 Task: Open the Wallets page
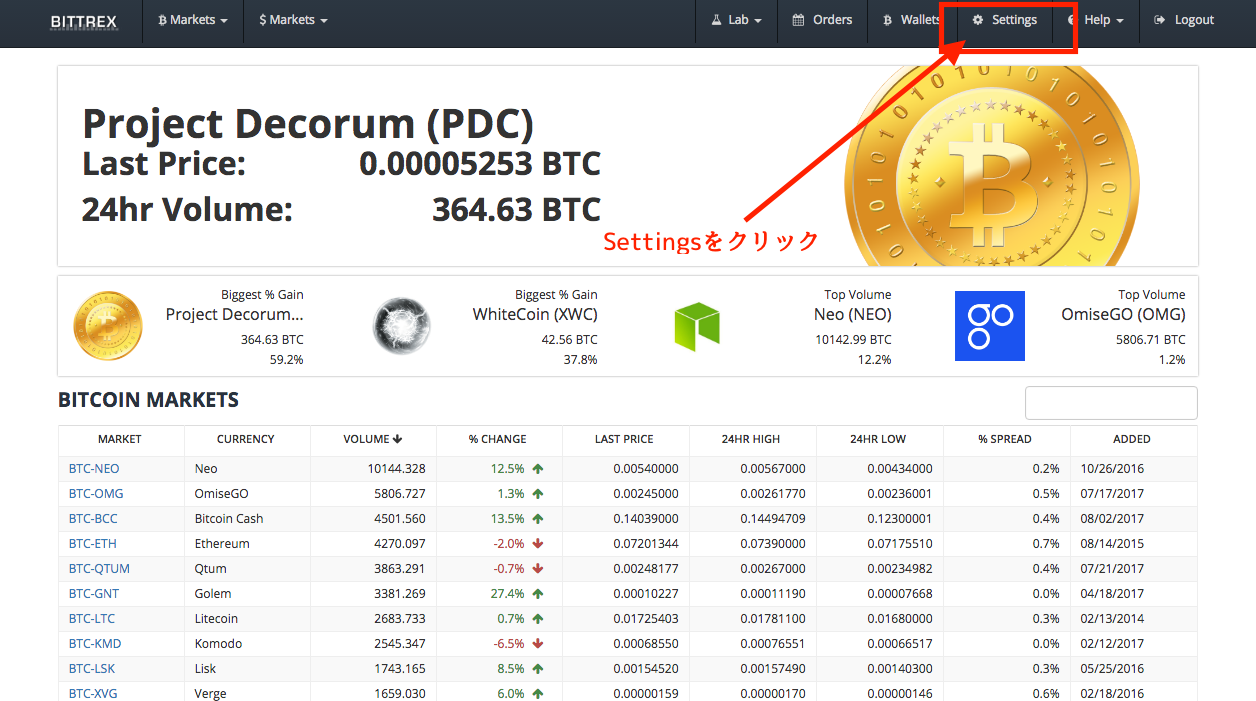912,20
